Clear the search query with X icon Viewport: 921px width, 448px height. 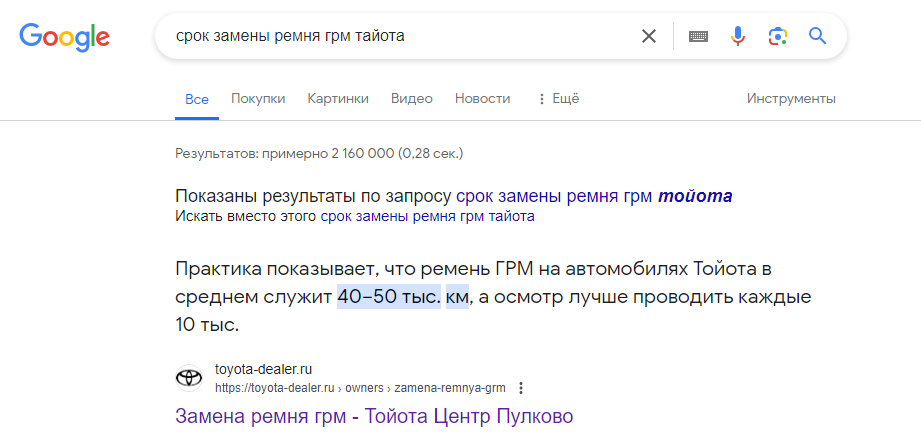click(649, 37)
